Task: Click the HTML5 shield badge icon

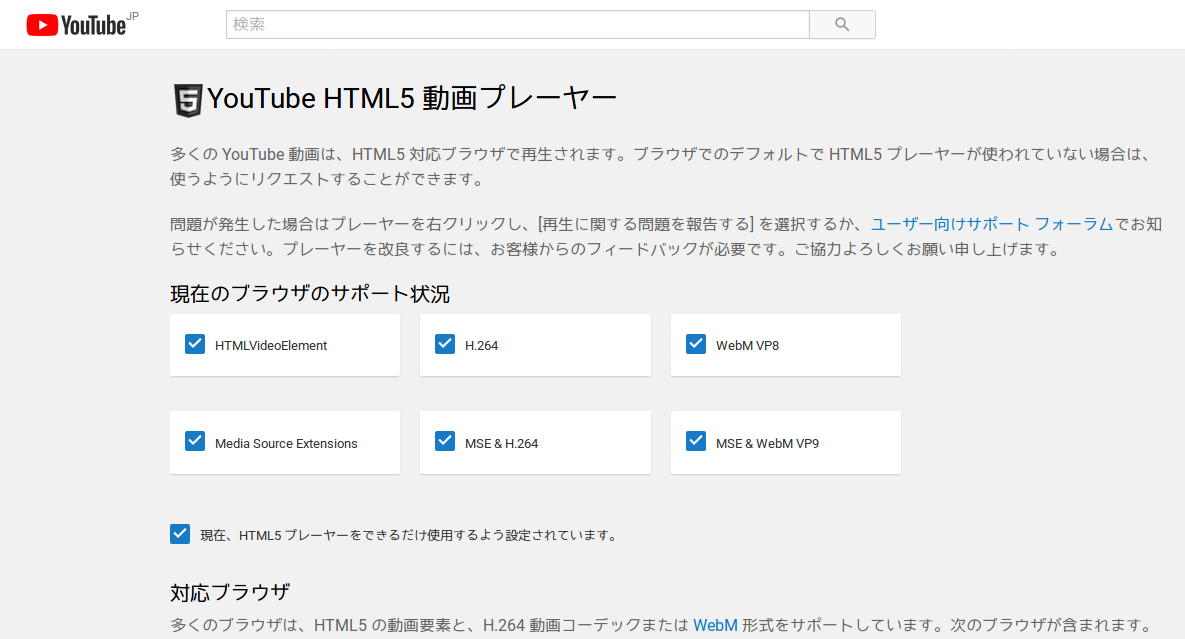Action: pyautogui.click(x=187, y=100)
